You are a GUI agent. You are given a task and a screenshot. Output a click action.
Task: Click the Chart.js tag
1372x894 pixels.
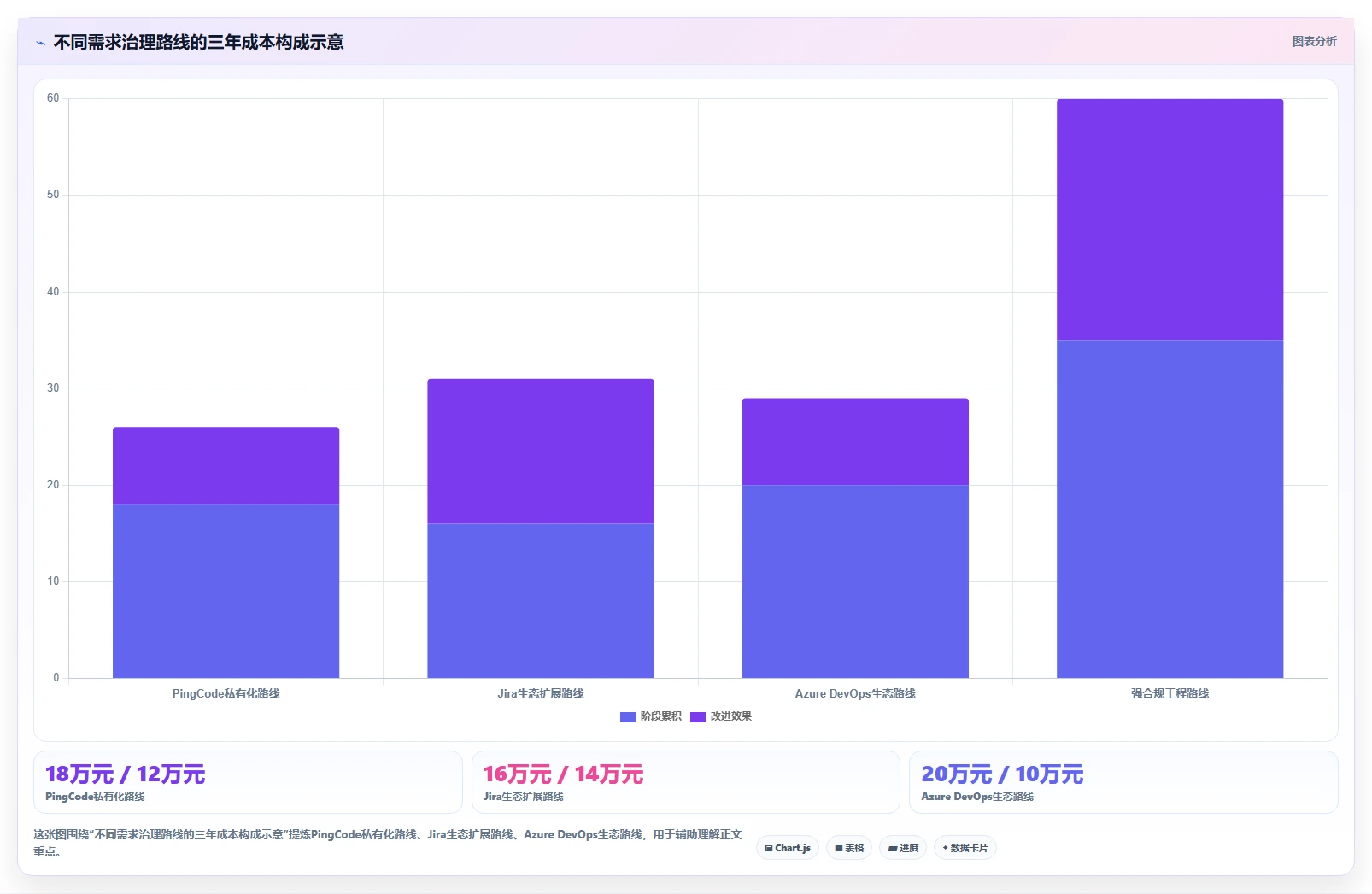[x=788, y=848]
